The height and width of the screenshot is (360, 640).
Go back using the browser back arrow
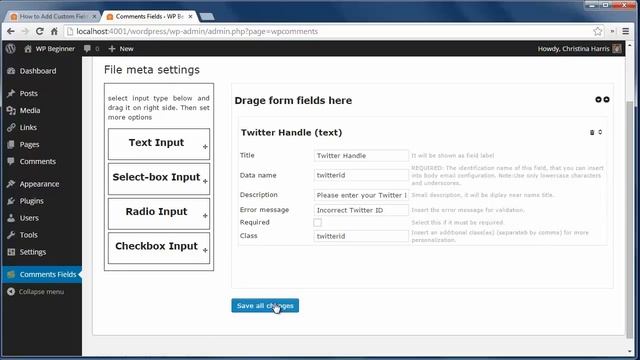coord(11,31)
